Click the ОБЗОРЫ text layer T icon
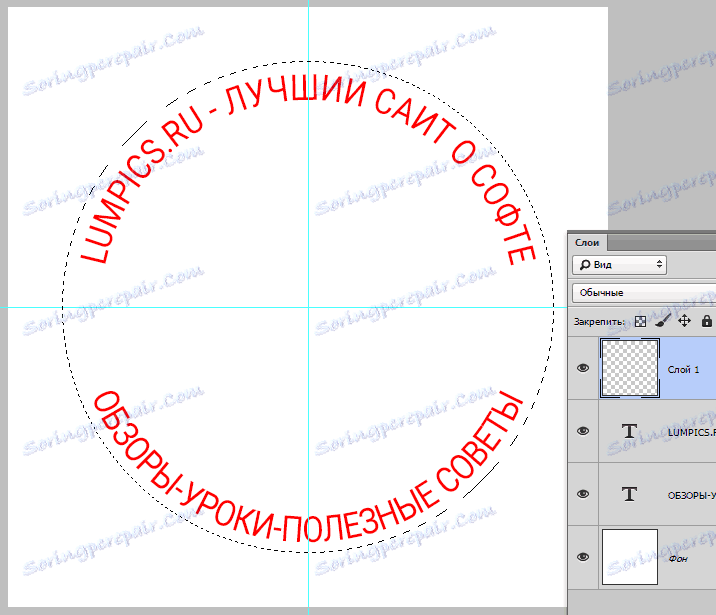This screenshot has width=716, height=615. [629, 494]
